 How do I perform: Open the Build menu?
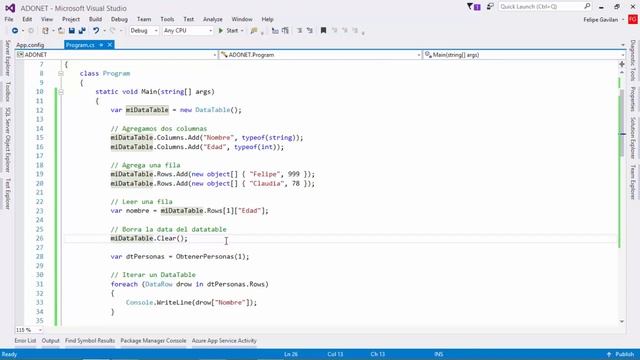coord(96,19)
